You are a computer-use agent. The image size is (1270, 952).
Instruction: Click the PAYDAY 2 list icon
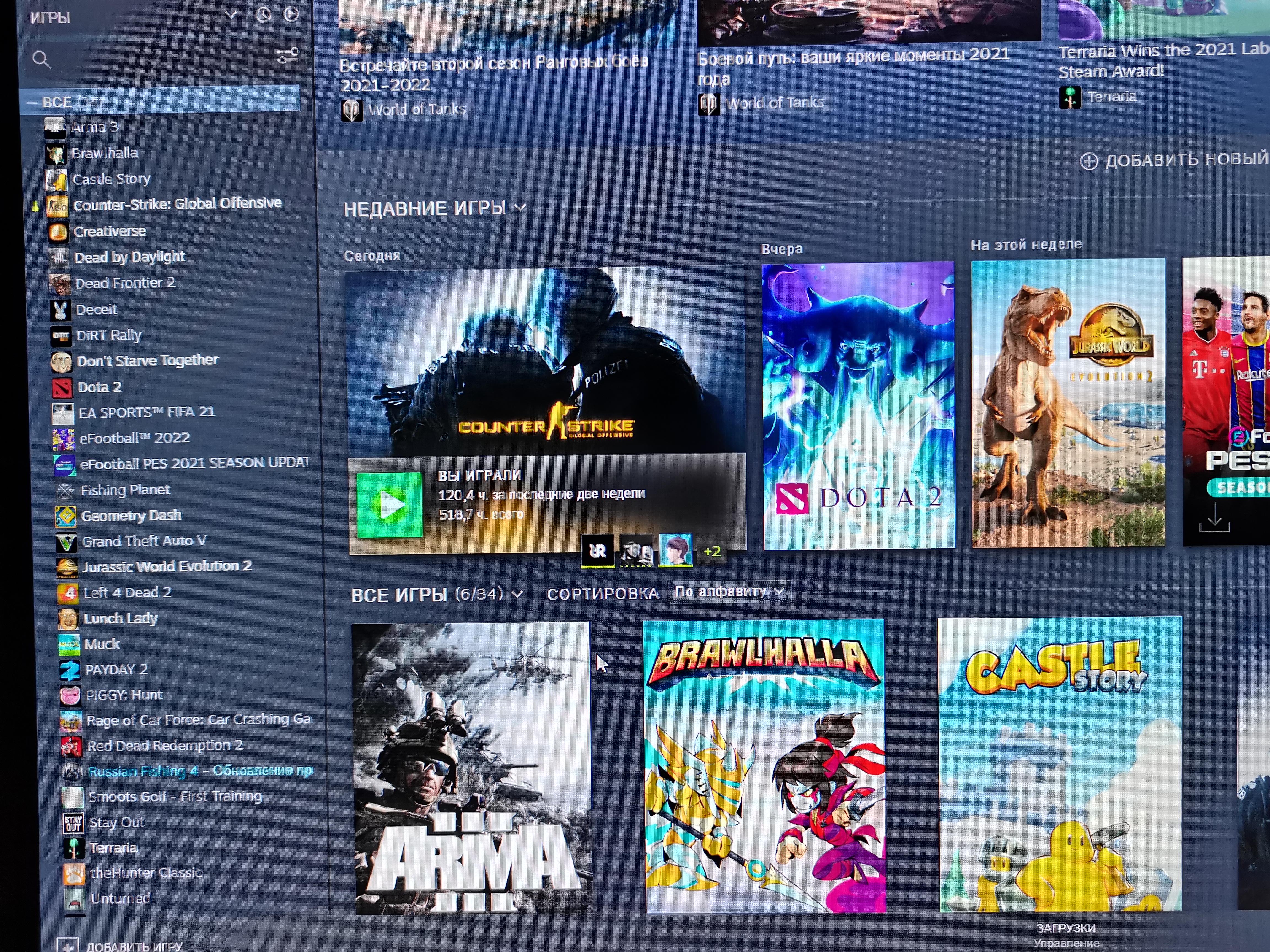pos(69,670)
